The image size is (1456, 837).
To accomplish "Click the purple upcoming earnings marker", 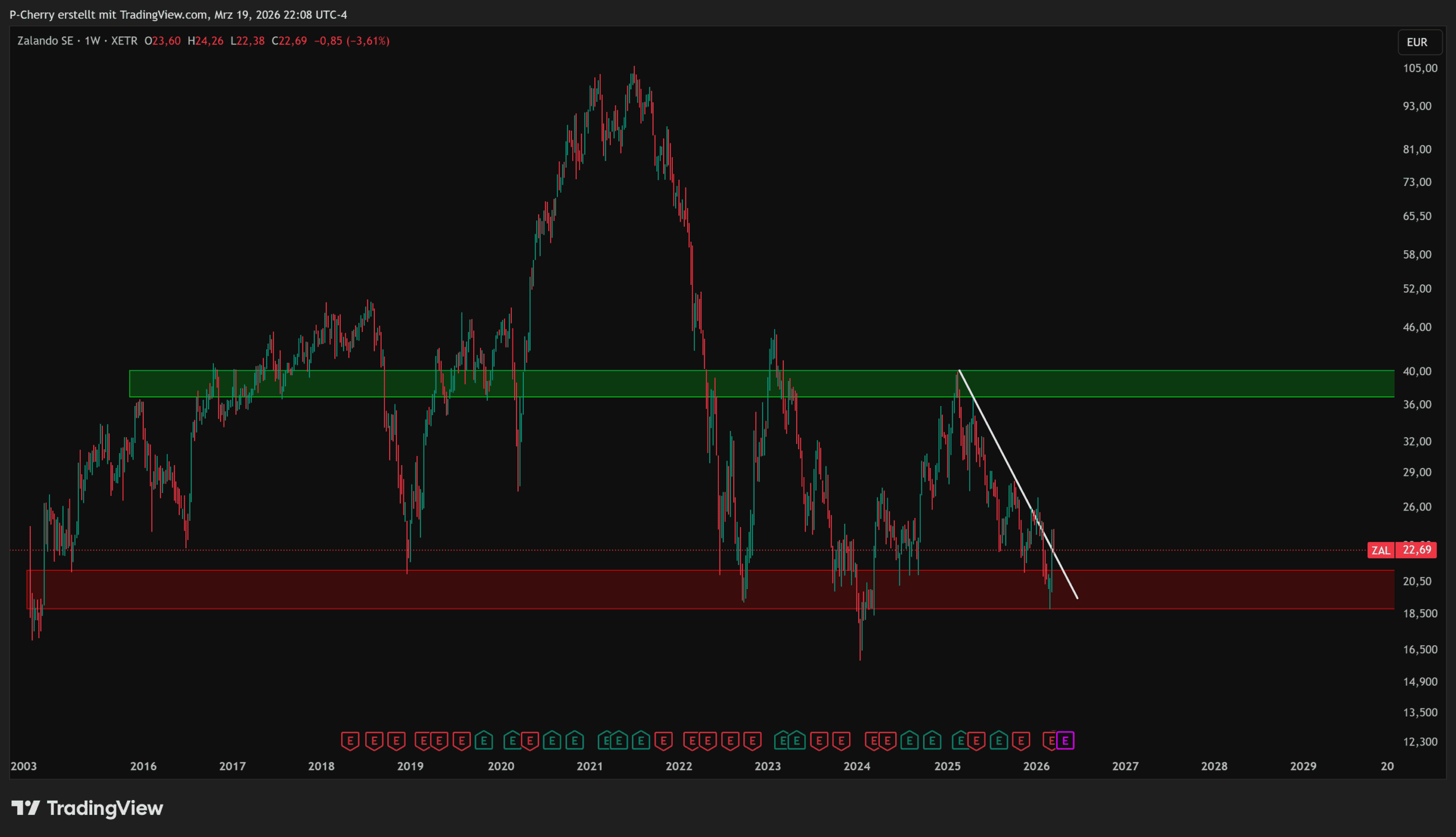I will pos(1065,740).
